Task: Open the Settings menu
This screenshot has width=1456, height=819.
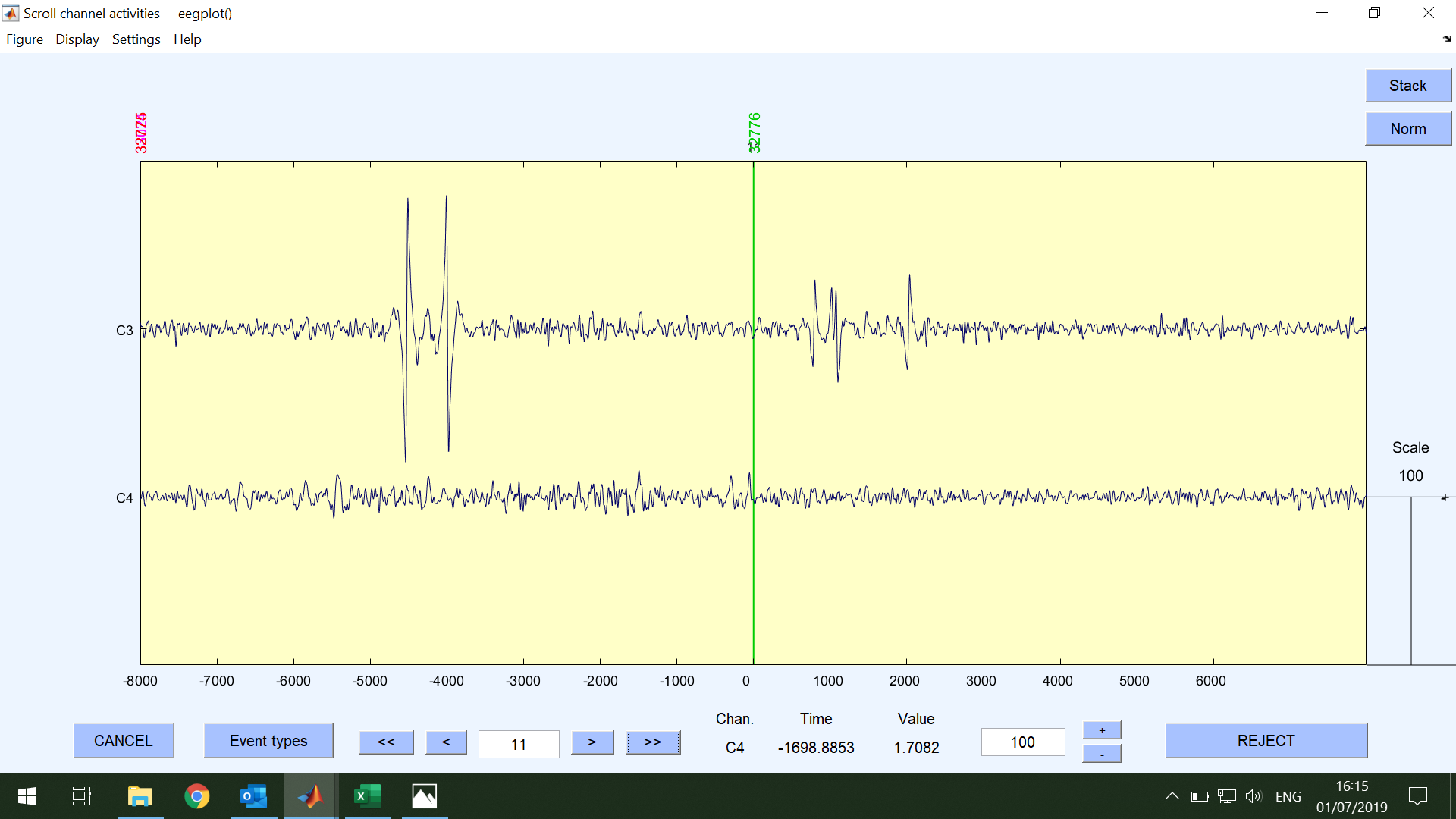Action: click(136, 39)
